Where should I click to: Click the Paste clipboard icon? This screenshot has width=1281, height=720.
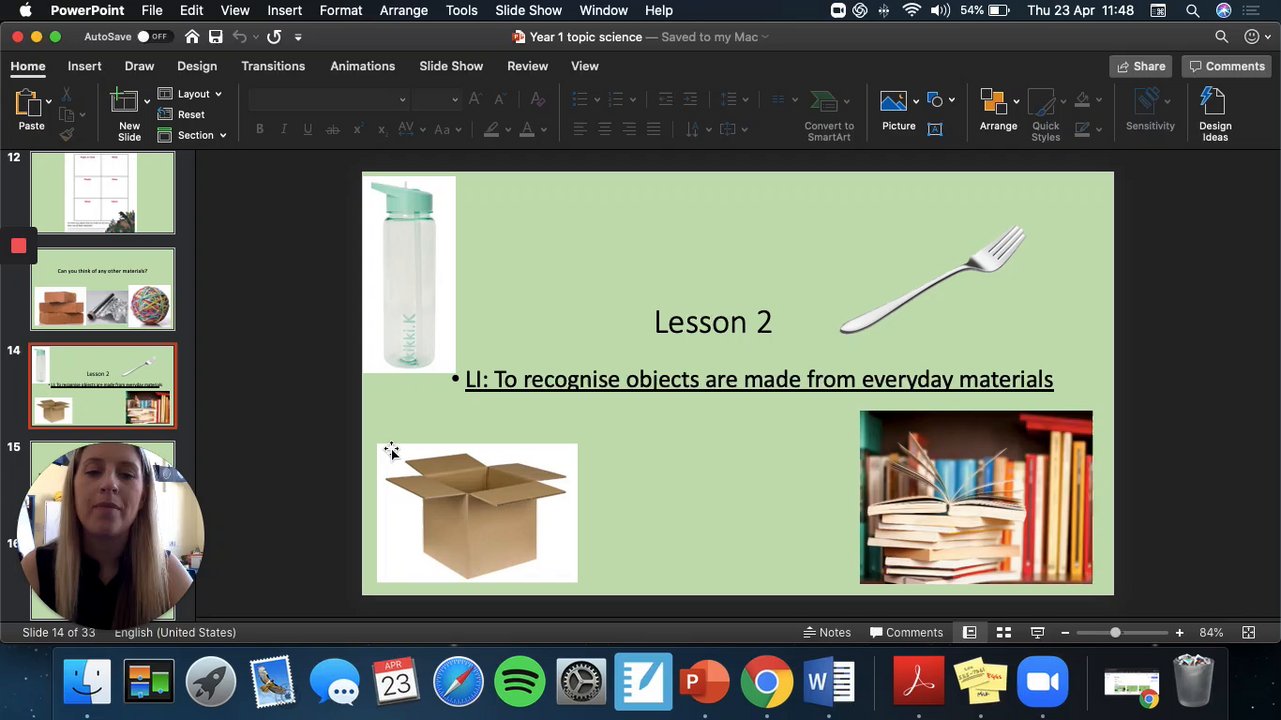(29, 104)
